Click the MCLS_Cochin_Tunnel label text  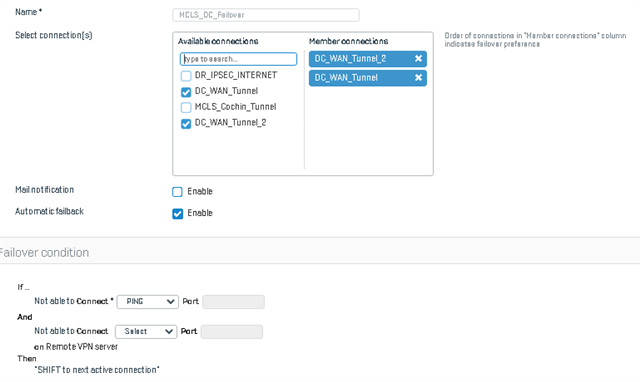(236, 107)
